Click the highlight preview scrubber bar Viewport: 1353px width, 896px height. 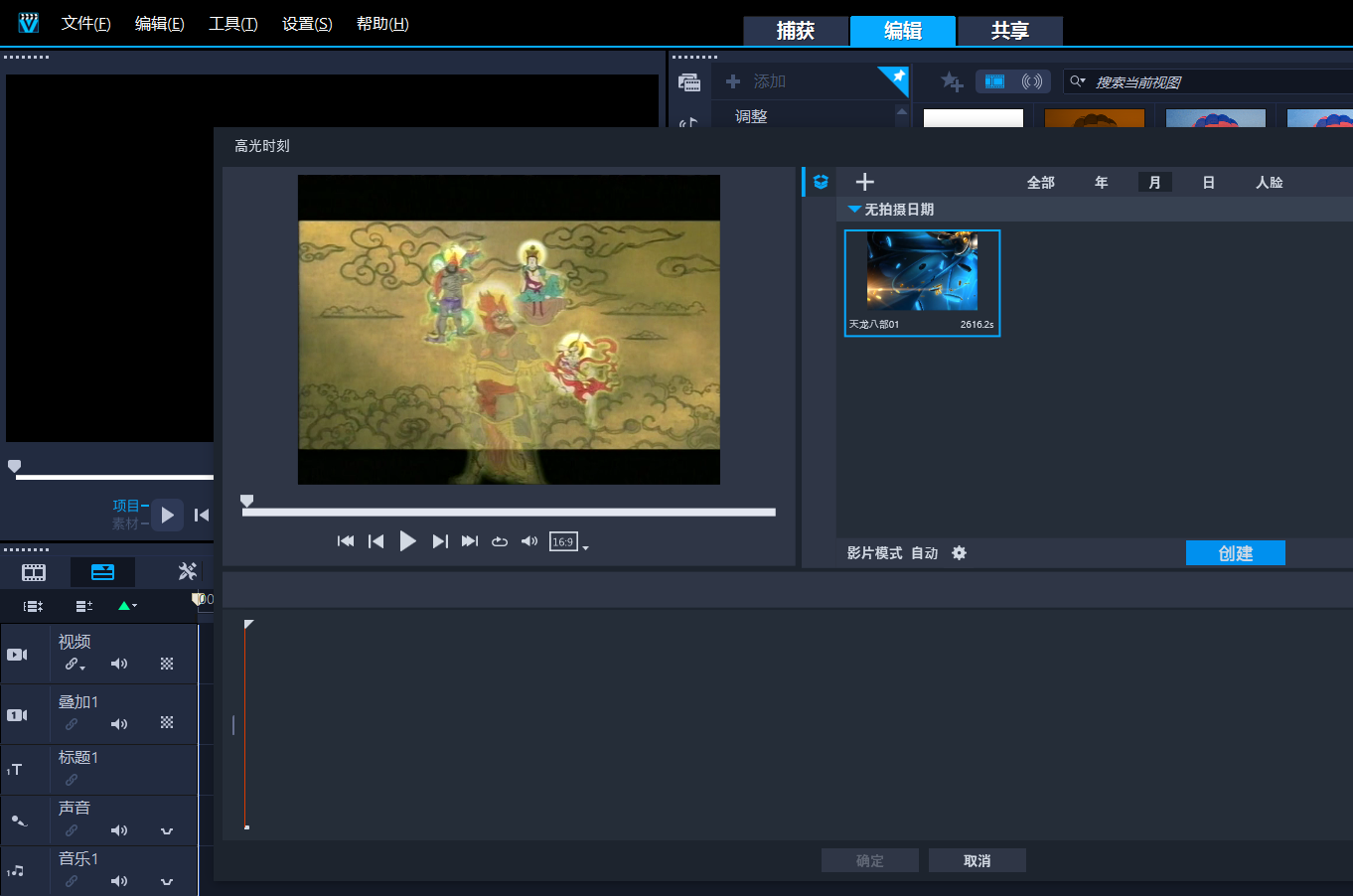tap(509, 513)
